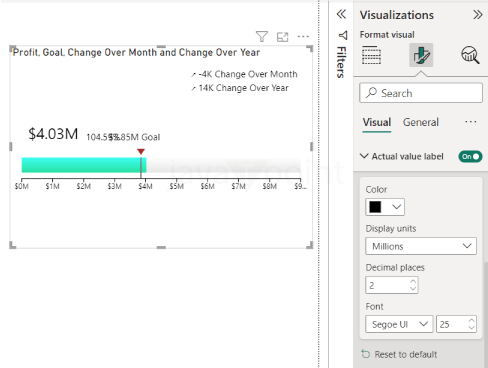
Task: Open the Display units Millions dropdown
Action: 421,246
